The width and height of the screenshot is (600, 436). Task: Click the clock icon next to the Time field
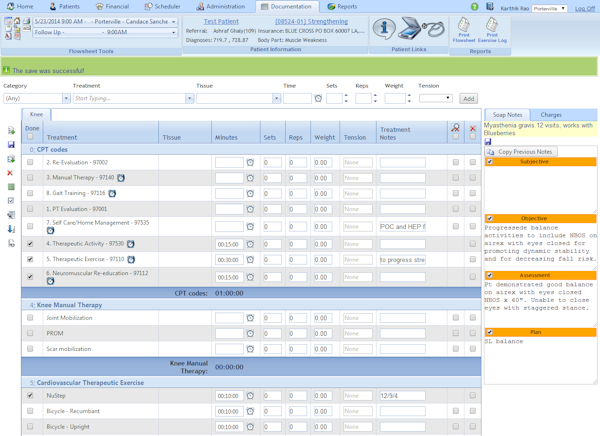click(x=318, y=98)
